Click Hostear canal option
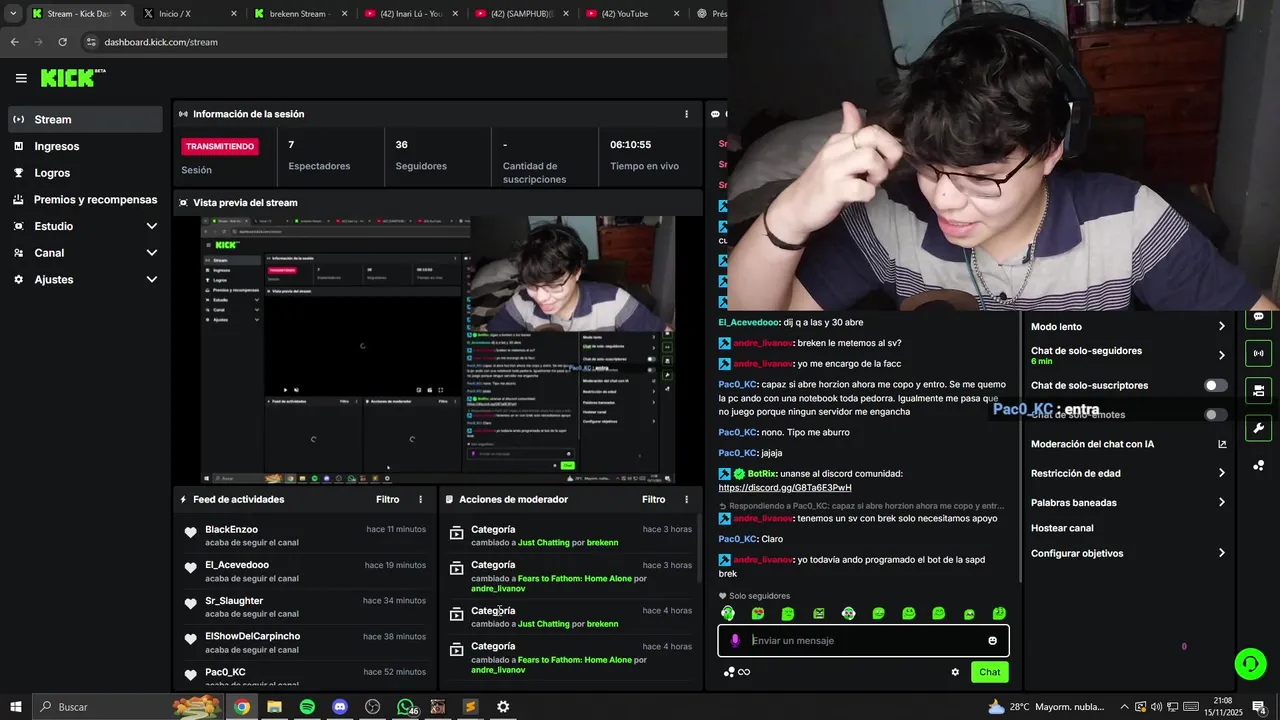This screenshot has height=720, width=1280. click(1062, 528)
